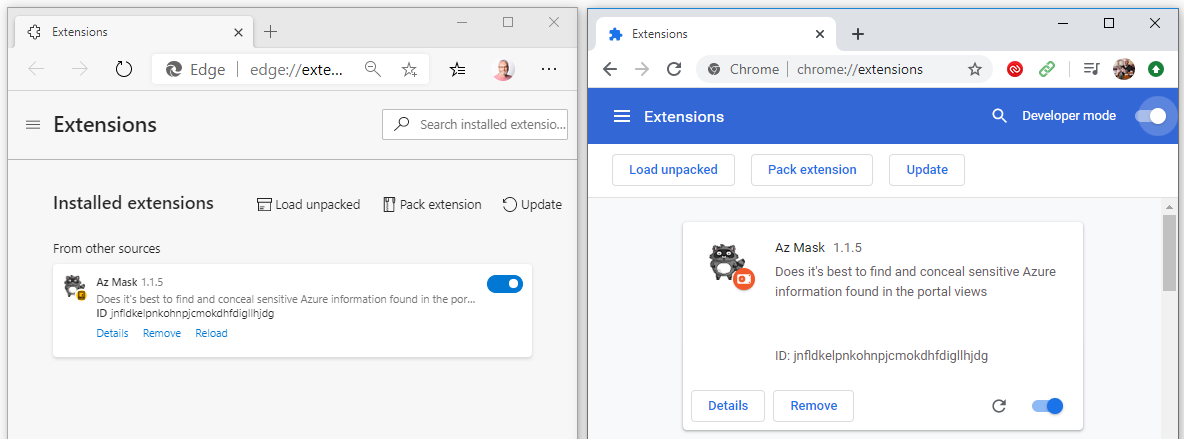Click Details button on Chrome Az Mask card

728,406
